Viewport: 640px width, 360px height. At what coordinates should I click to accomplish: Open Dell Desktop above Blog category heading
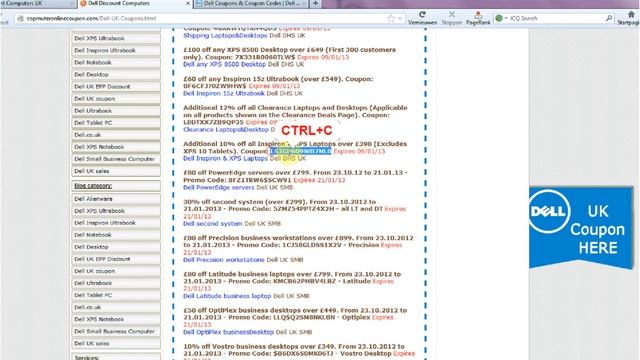pos(116,75)
